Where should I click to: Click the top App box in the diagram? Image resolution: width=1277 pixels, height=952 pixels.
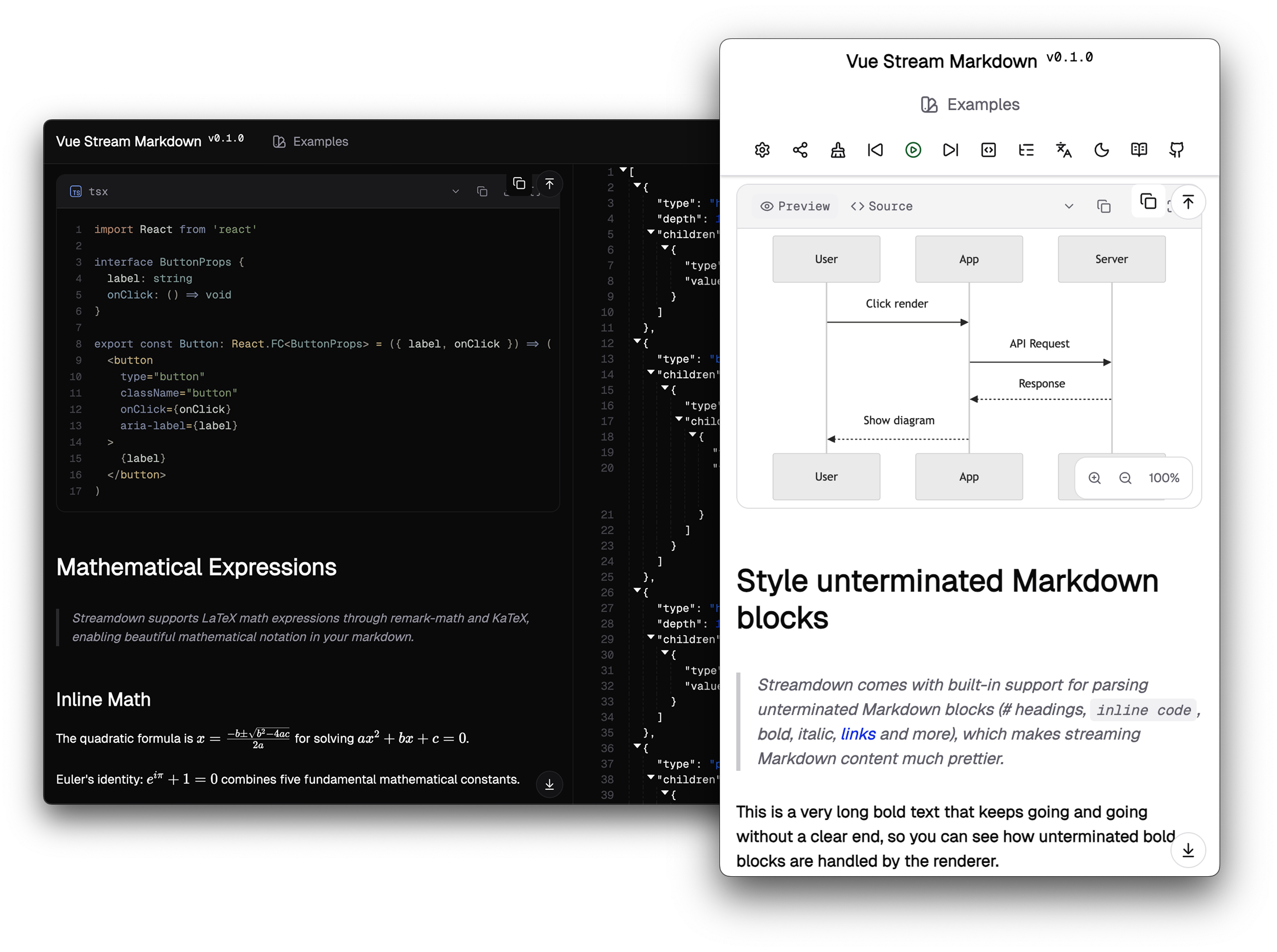[x=969, y=259]
